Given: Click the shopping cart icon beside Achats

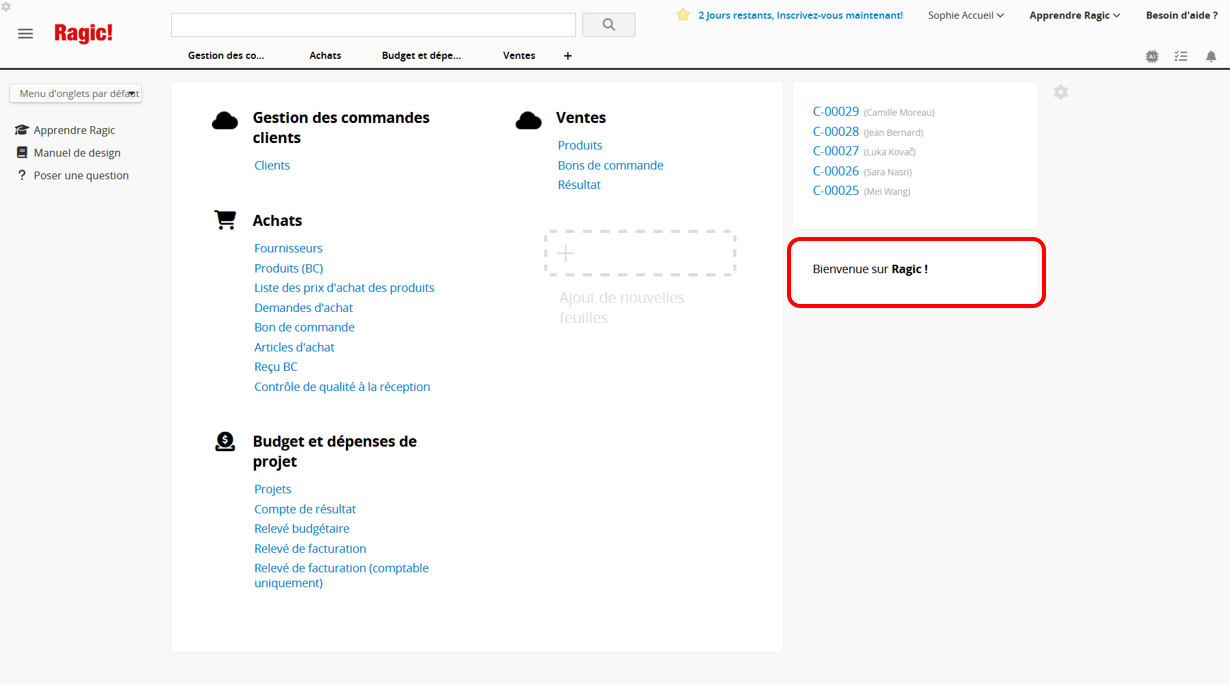Looking at the screenshot, I should pyautogui.click(x=225, y=220).
